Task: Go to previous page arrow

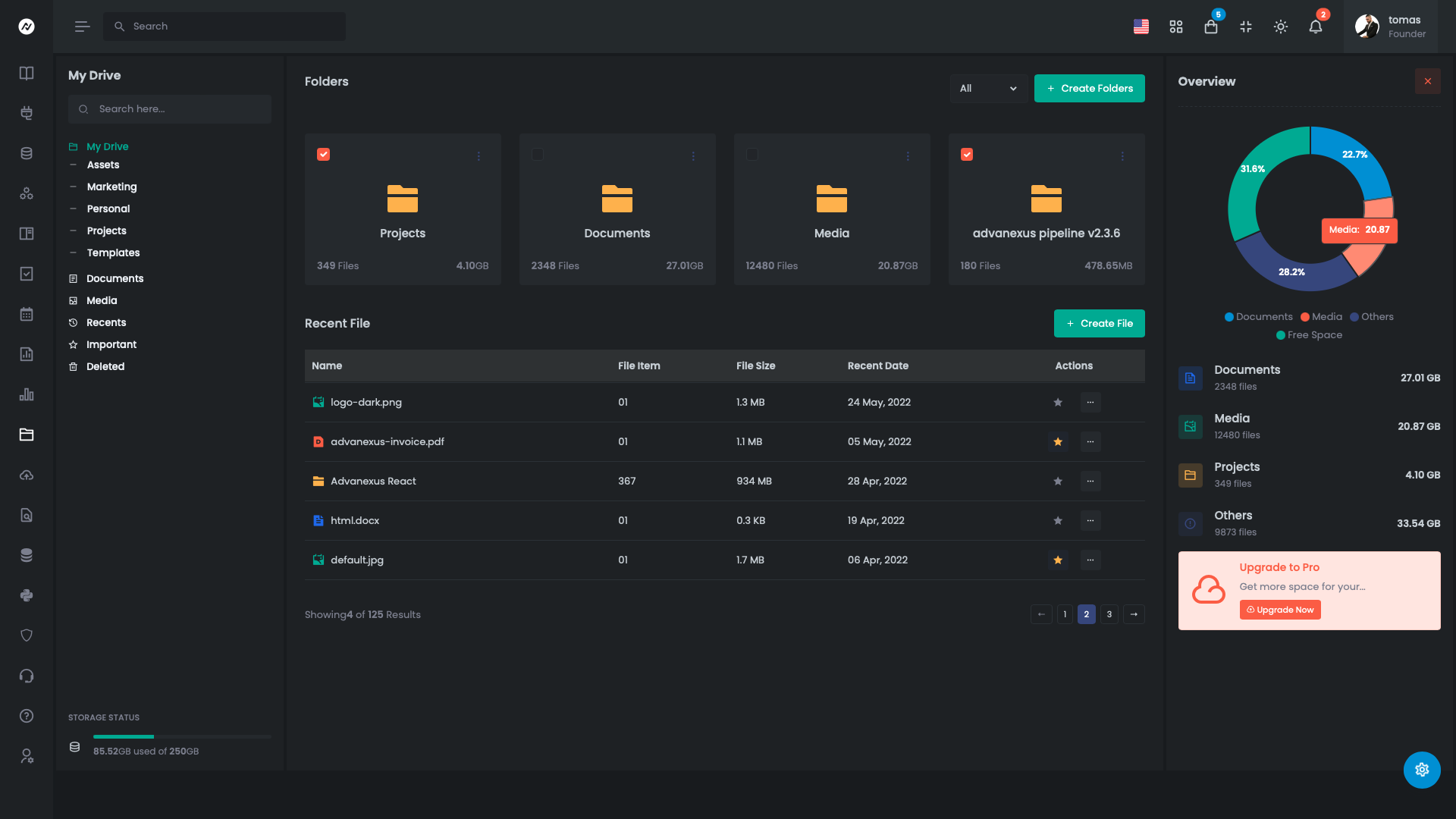Action: coord(1041,614)
